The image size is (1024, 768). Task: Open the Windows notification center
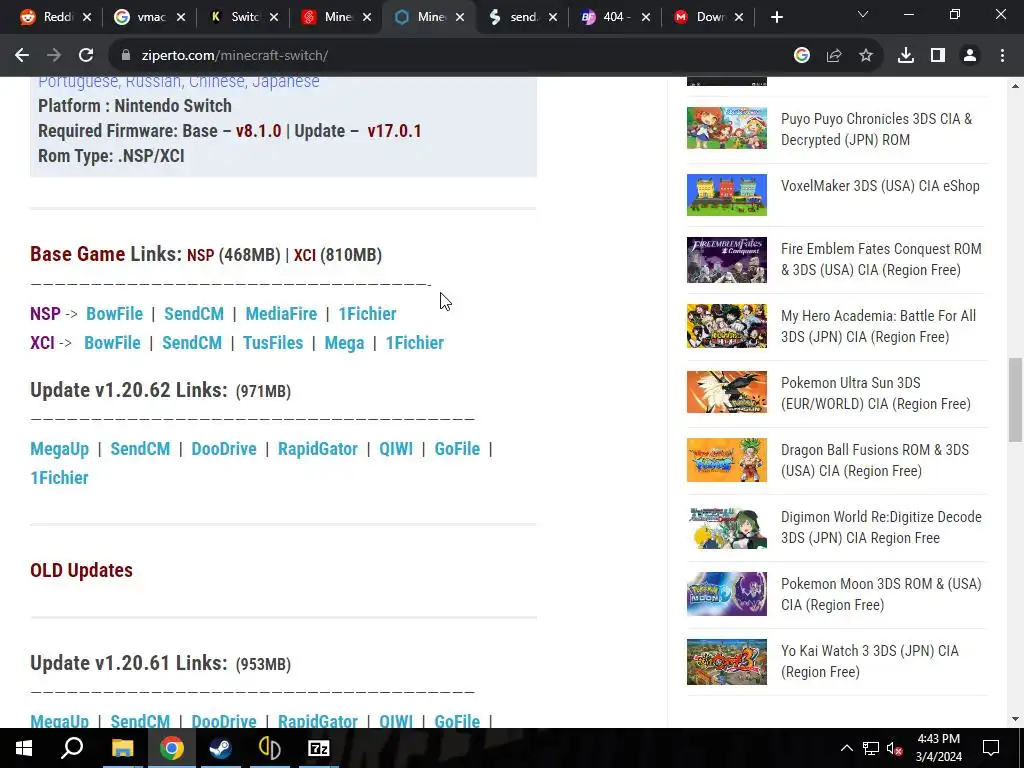991,748
